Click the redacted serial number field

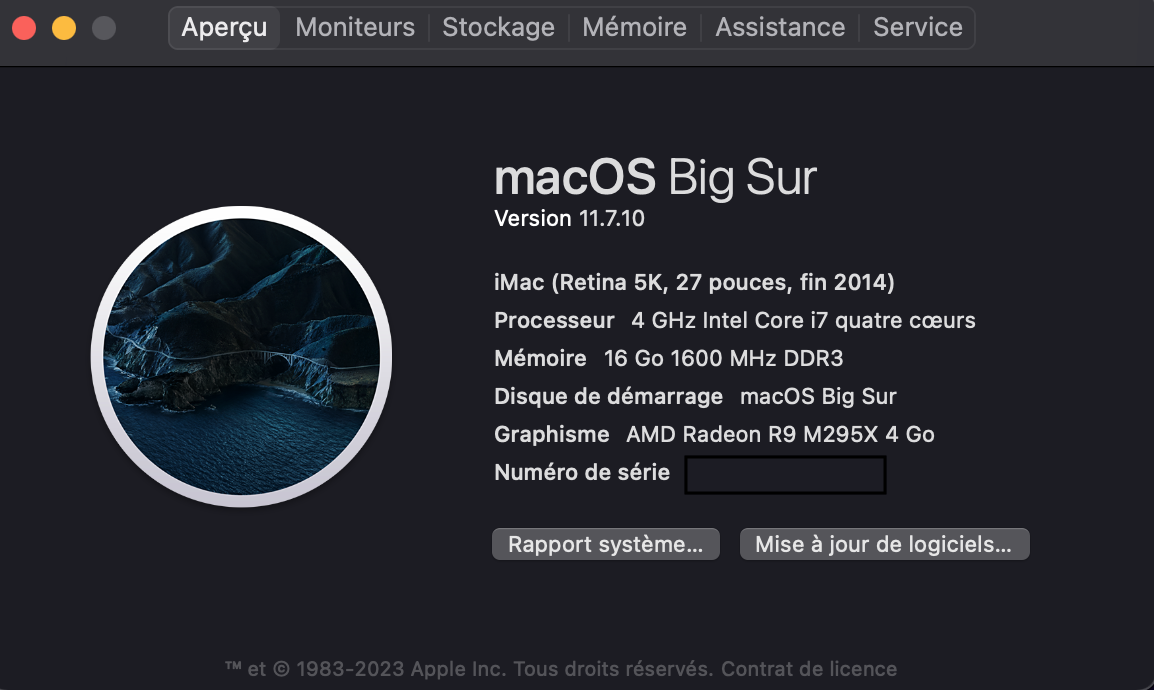785,475
